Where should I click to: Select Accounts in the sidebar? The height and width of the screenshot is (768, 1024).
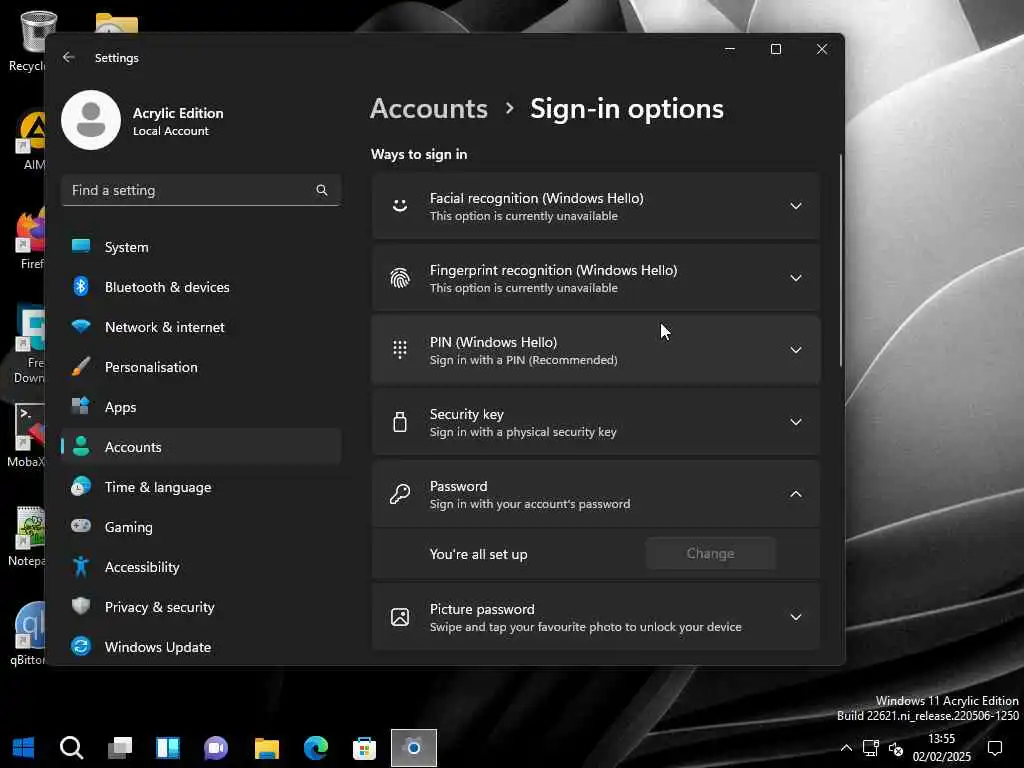click(201, 447)
